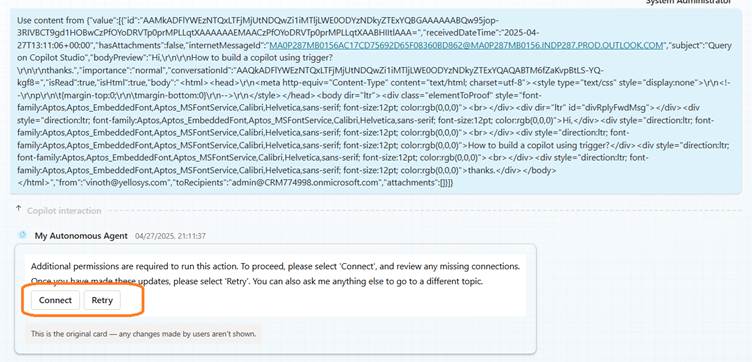Image resolution: width=752 pixels, height=362 pixels.
Task: Click the Connect button in the card
Action: click(x=55, y=300)
